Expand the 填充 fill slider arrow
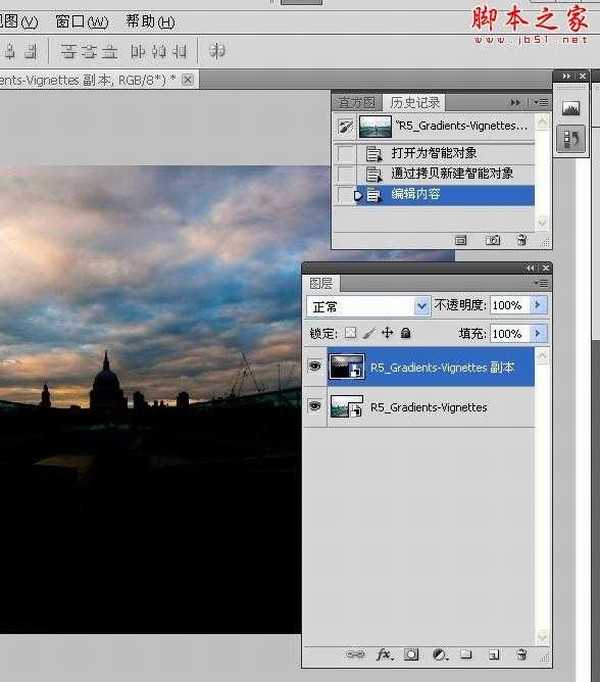This screenshot has width=600, height=682. click(538, 333)
